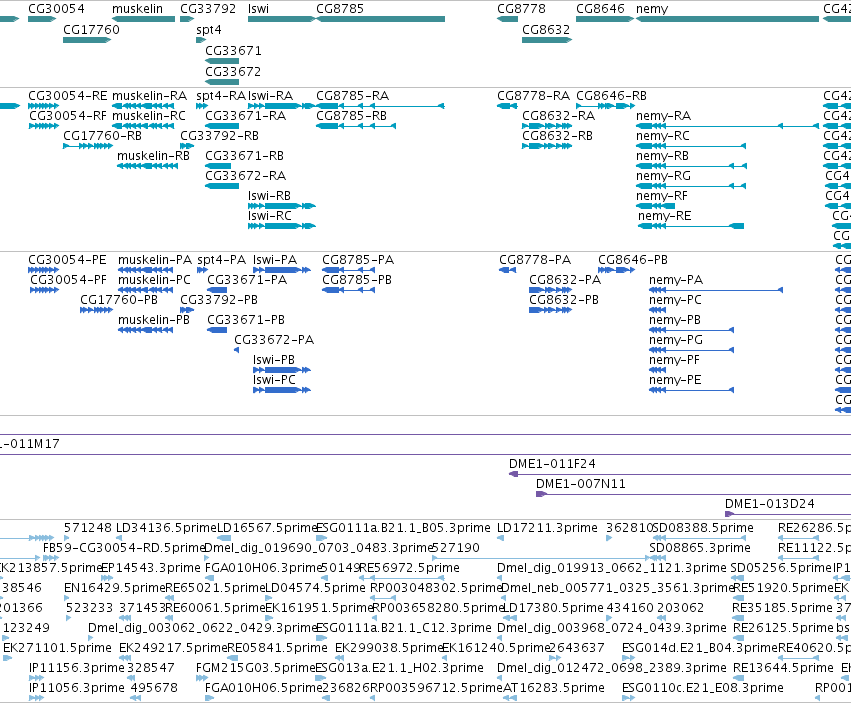The width and height of the screenshot is (851, 703).
Task: Click transcript CG8785-RB
Action: pos(356,126)
